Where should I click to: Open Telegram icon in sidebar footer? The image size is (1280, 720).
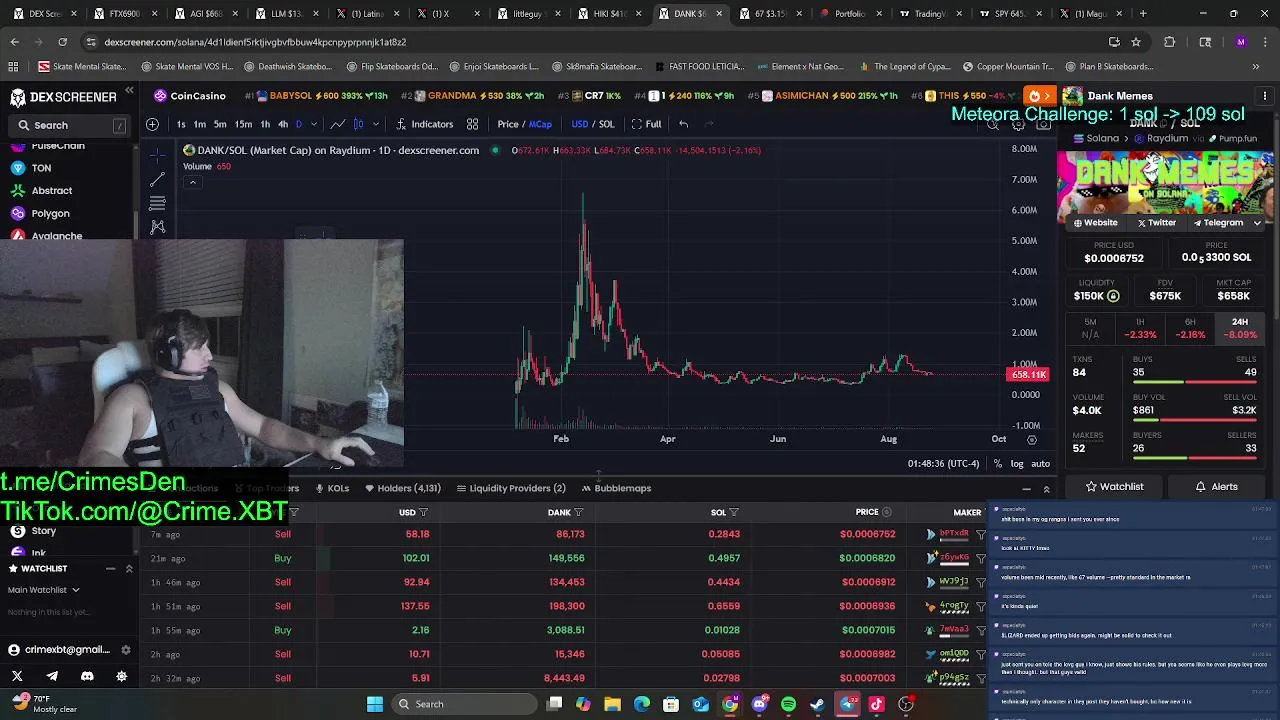click(52, 677)
